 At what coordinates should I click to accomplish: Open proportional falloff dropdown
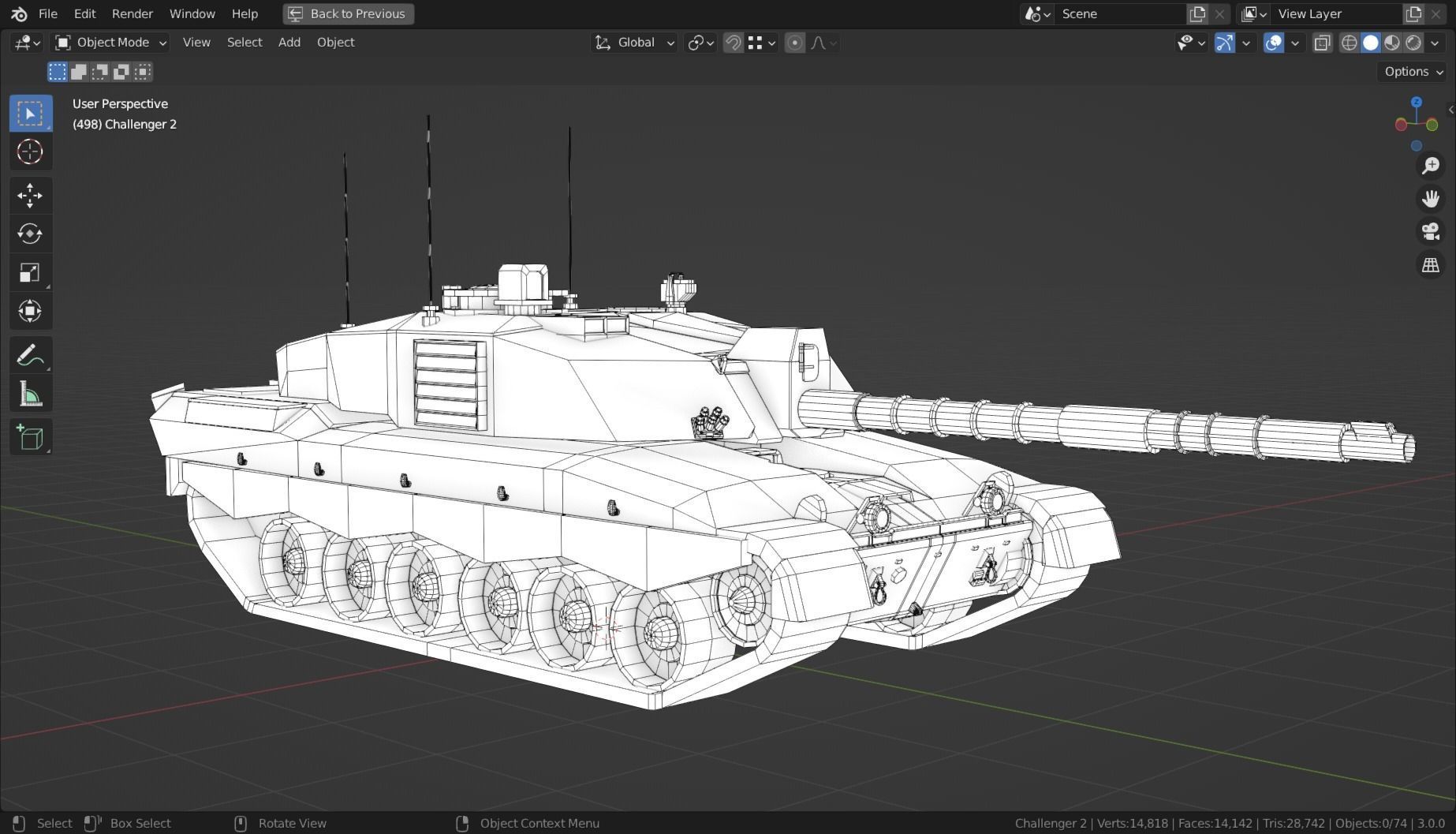point(823,43)
